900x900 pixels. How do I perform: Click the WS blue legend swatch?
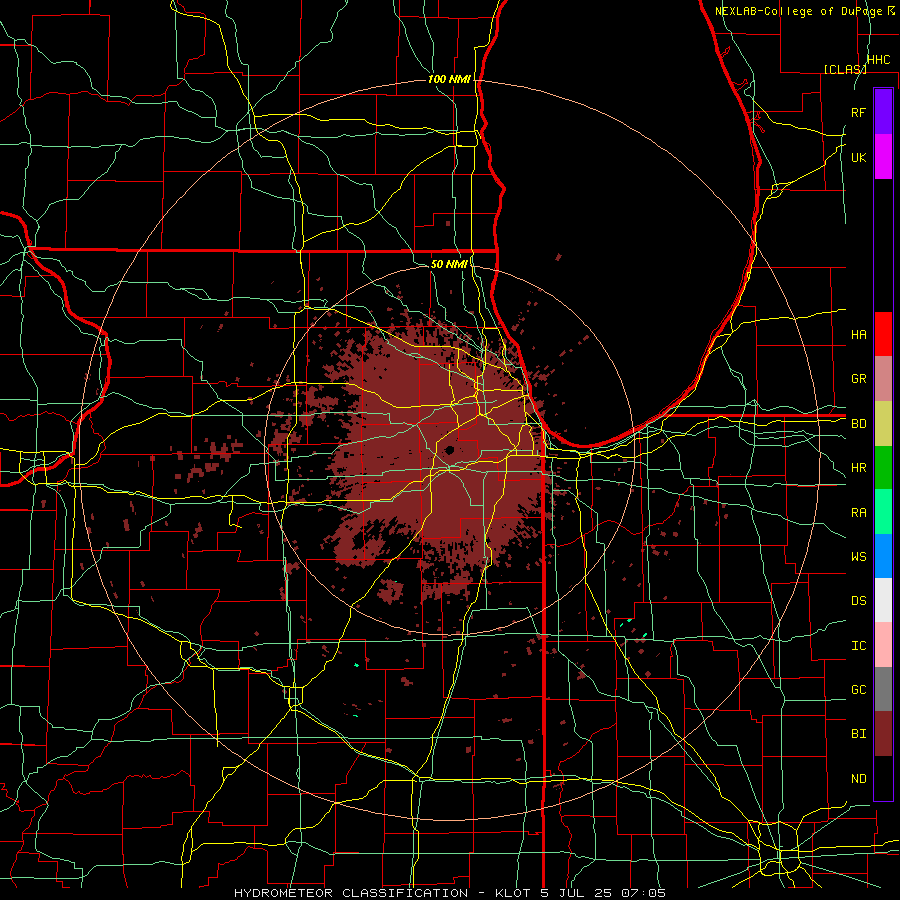[x=883, y=556]
